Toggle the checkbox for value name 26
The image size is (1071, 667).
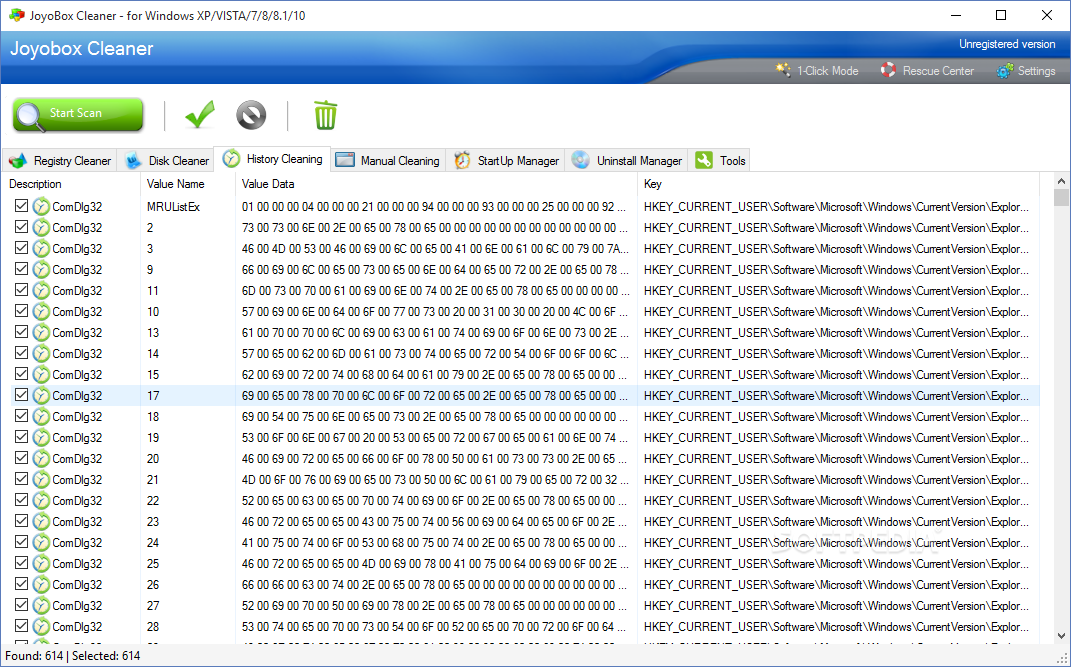[x=21, y=584]
